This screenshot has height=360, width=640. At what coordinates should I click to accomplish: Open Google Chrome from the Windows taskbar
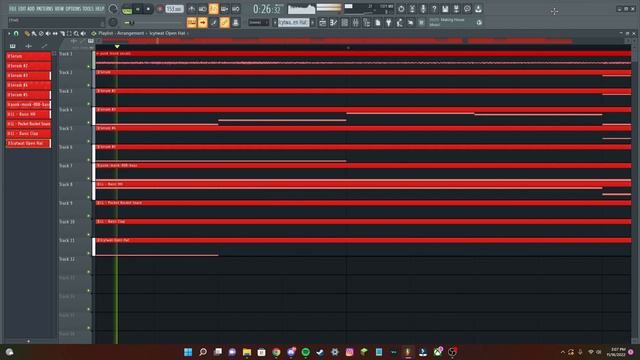pyautogui.click(x=276, y=352)
